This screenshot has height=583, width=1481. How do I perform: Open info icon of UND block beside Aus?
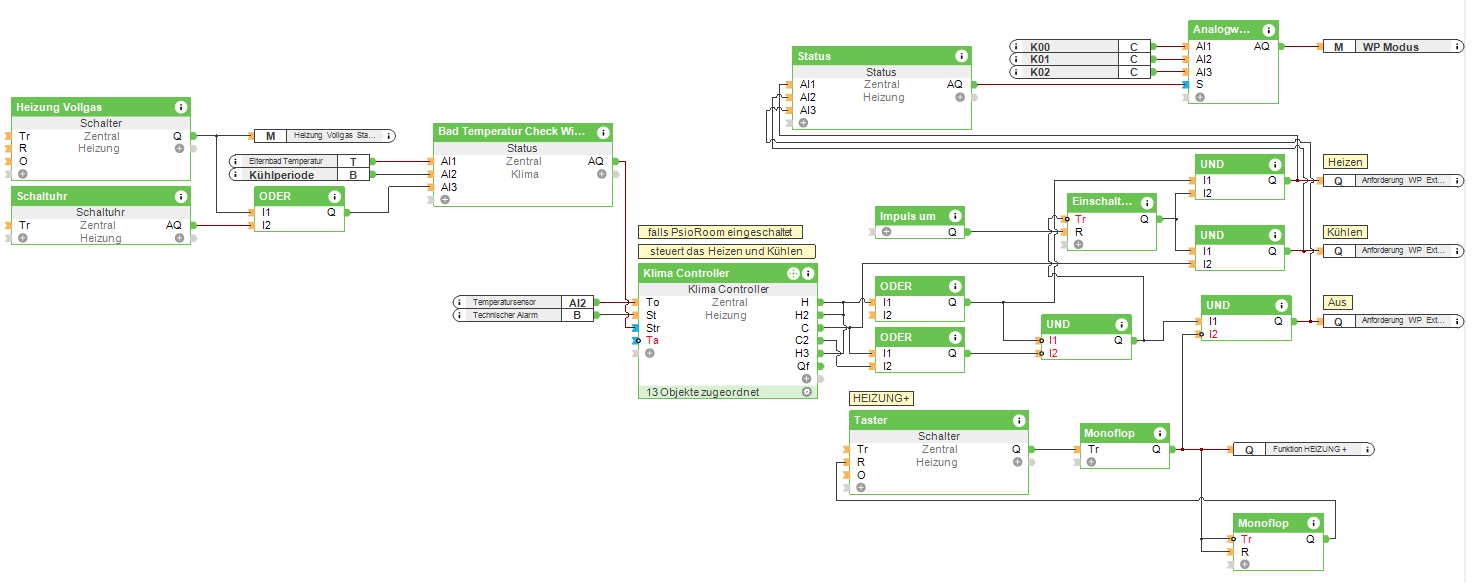tap(1280, 305)
